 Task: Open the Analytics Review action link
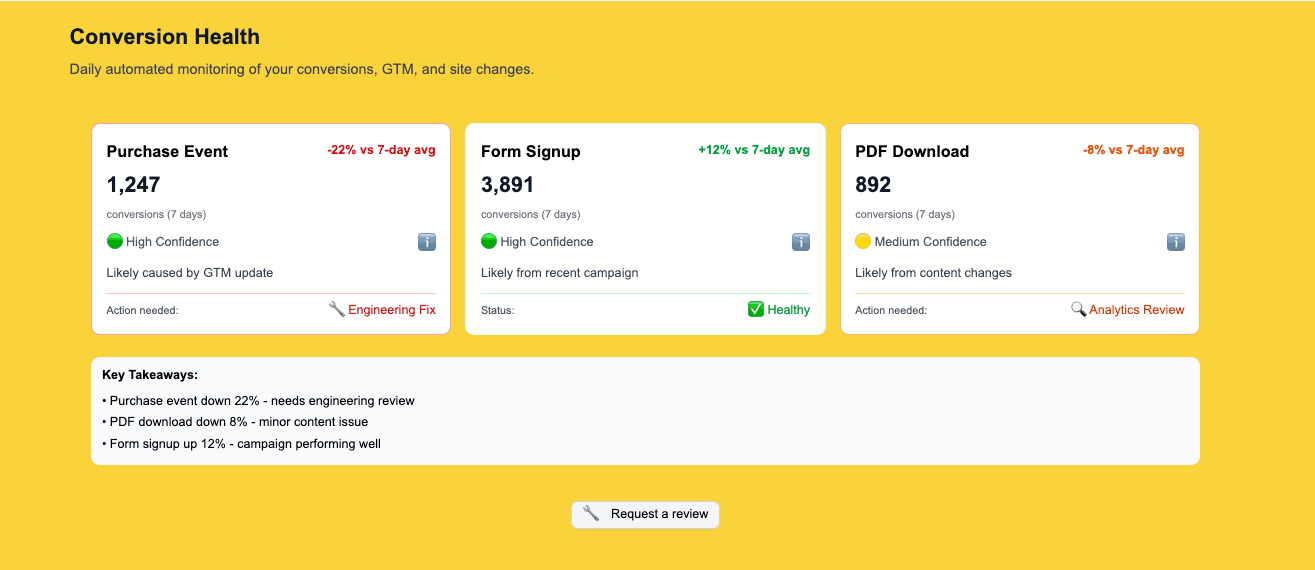click(x=1137, y=310)
